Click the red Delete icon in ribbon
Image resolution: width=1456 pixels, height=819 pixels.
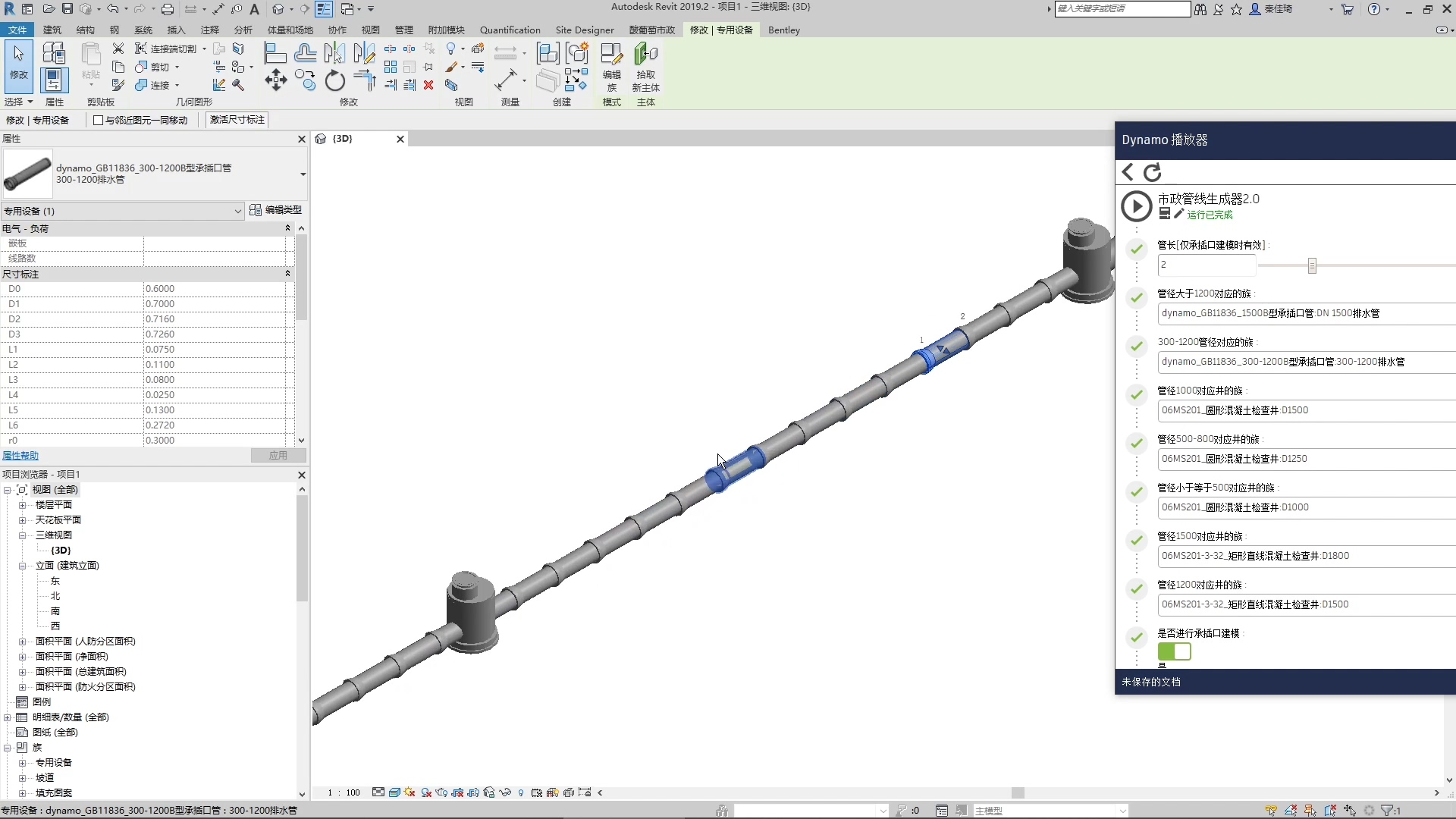(x=428, y=85)
